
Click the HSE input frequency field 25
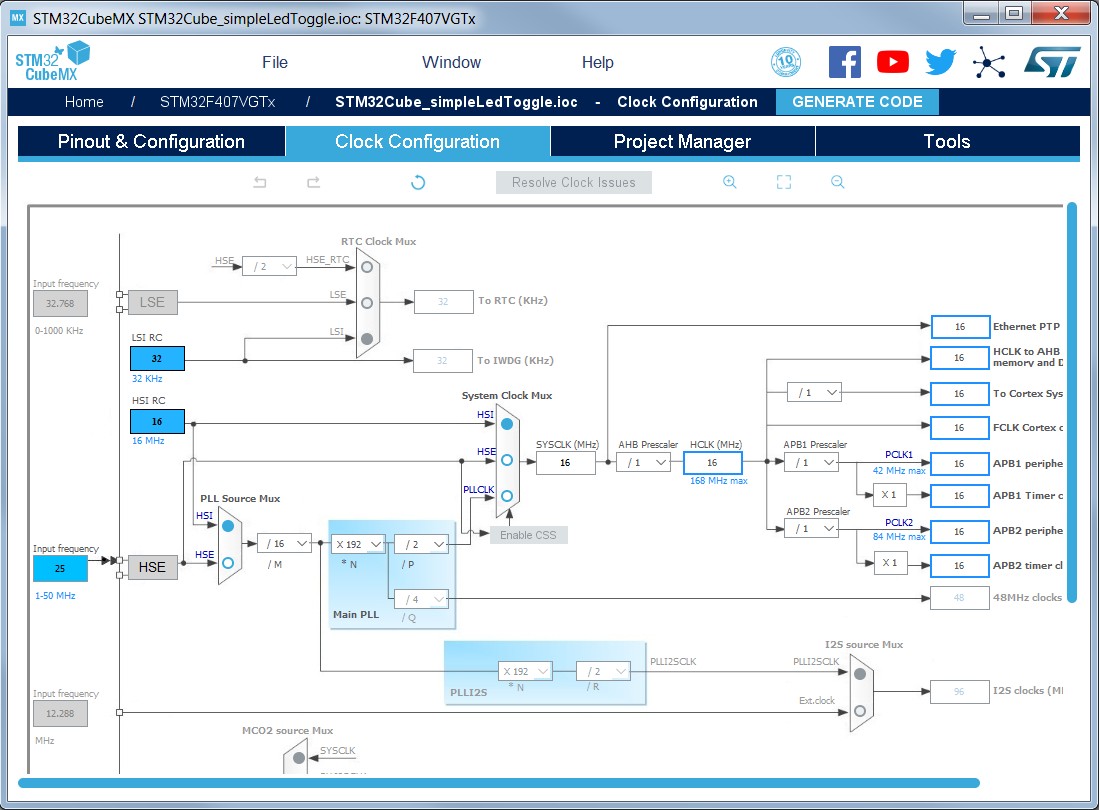(x=60, y=568)
